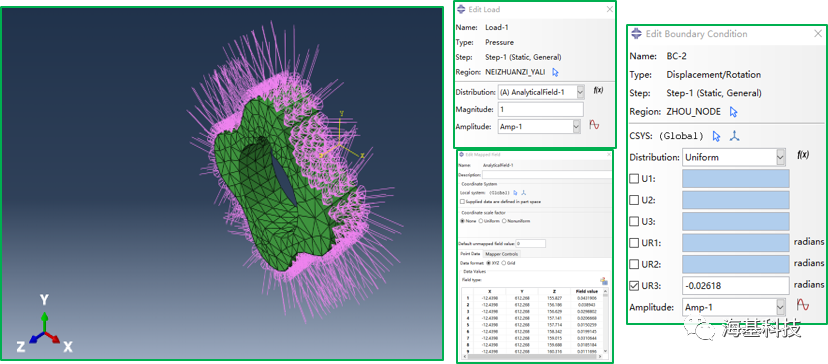Click the amplitude curve icon in Edit Boundary Condition

point(803,305)
